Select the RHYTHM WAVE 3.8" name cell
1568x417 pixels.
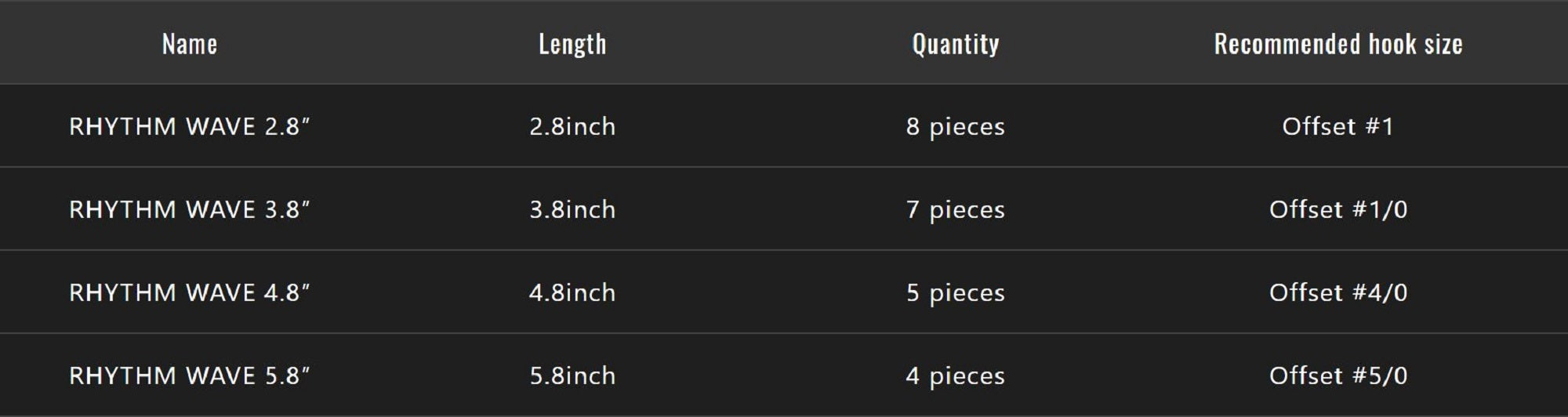pos(190,209)
